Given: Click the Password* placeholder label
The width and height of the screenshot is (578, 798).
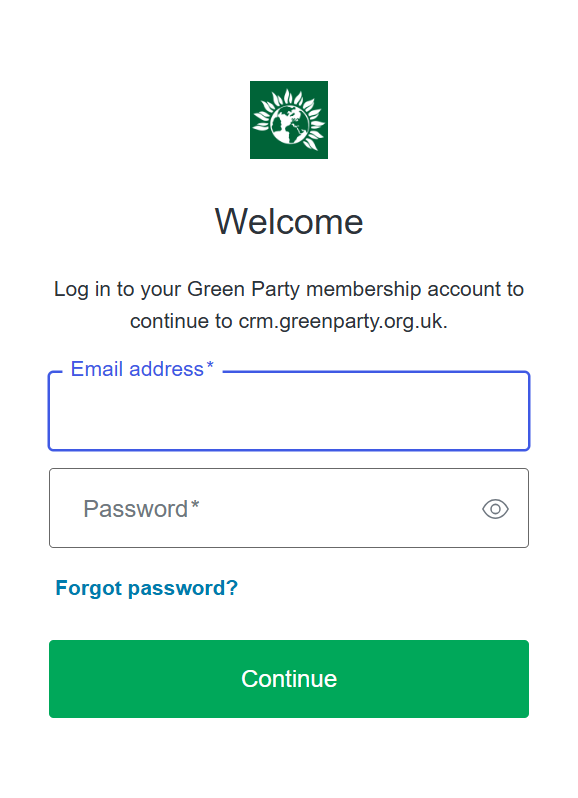Looking at the screenshot, I should [x=141, y=508].
